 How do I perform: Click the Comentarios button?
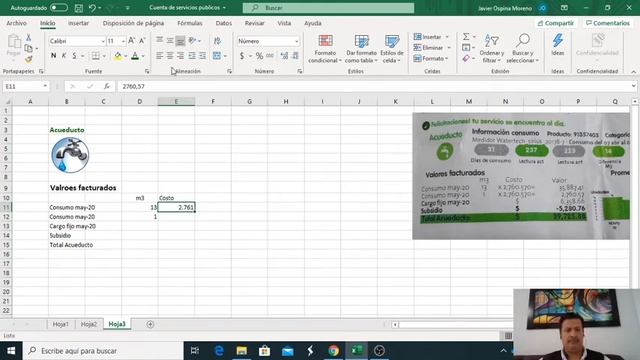tap(608, 23)
